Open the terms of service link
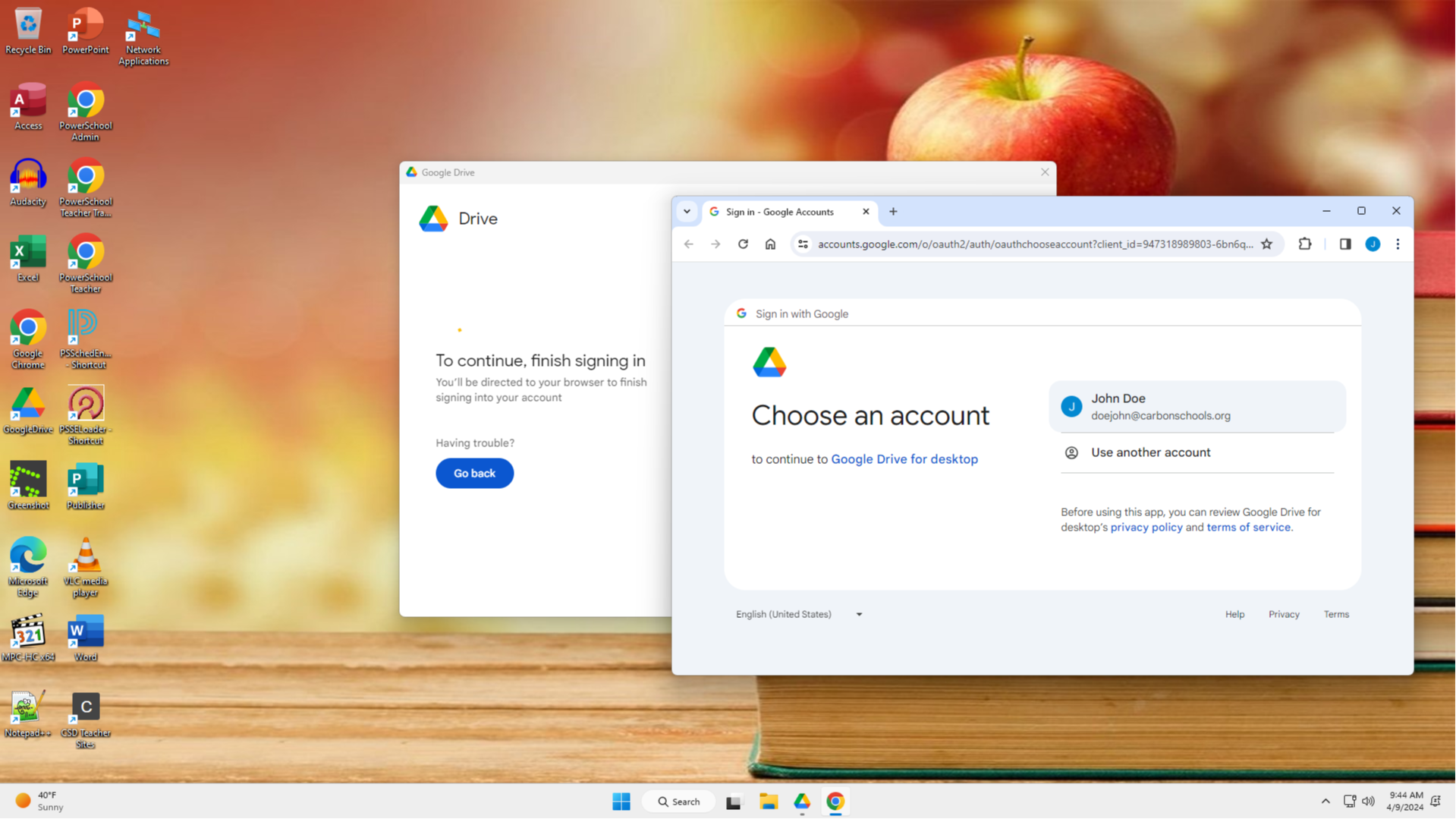1456x819 pixels. click(1248, 528)
